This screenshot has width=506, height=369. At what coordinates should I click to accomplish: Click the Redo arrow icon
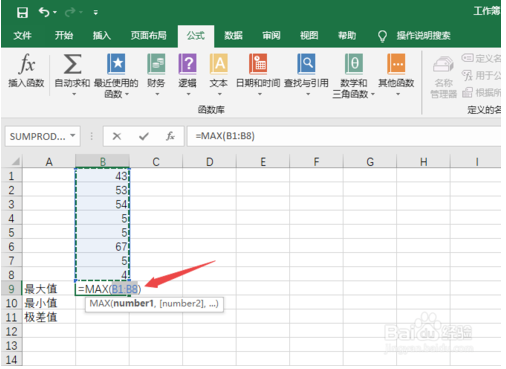point(70,12)
